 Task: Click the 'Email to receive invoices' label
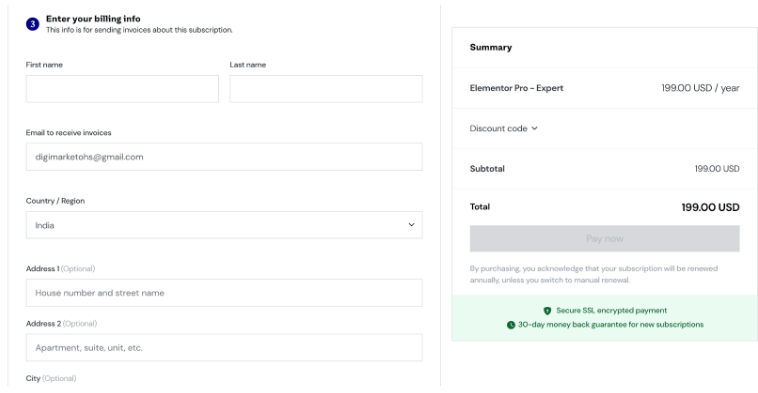click(x=69, y=132)
